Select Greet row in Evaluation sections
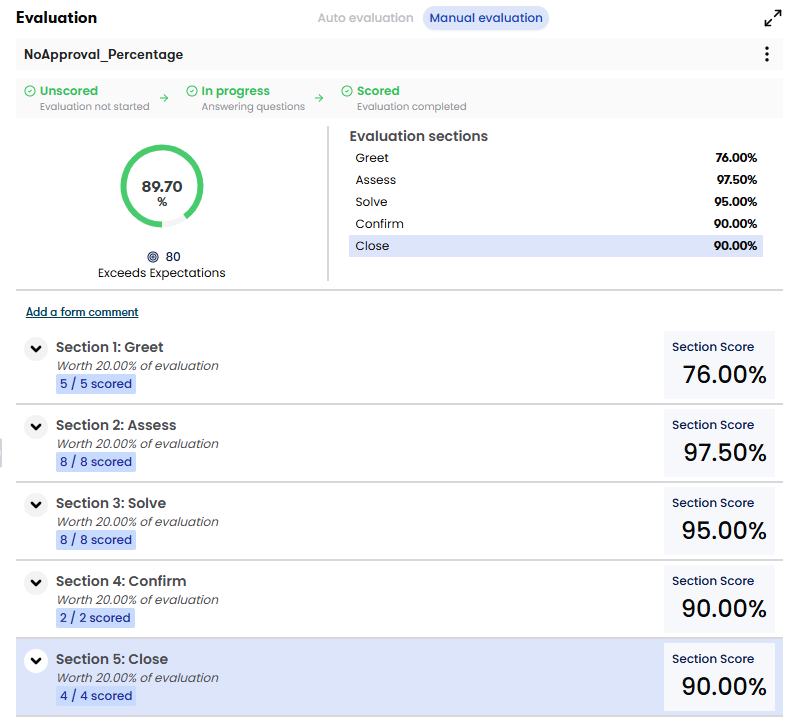This screenshot has height=724, width=796. [555, 158]
